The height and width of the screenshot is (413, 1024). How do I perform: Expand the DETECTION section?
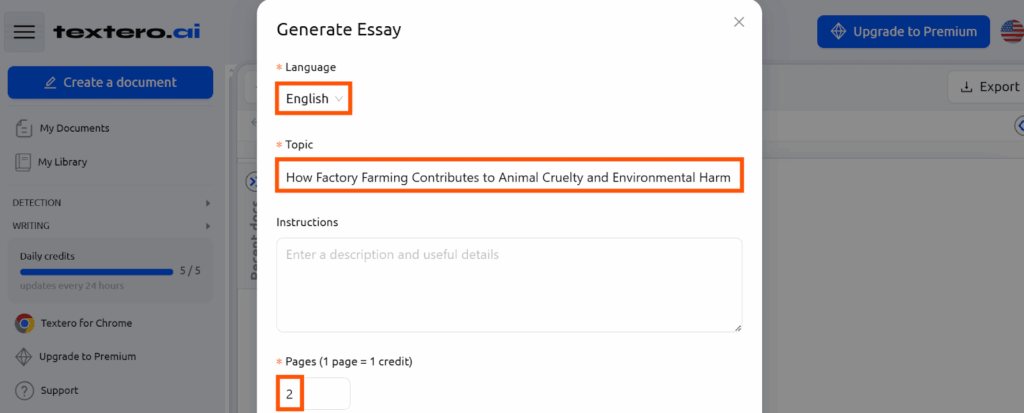(111, 203)
